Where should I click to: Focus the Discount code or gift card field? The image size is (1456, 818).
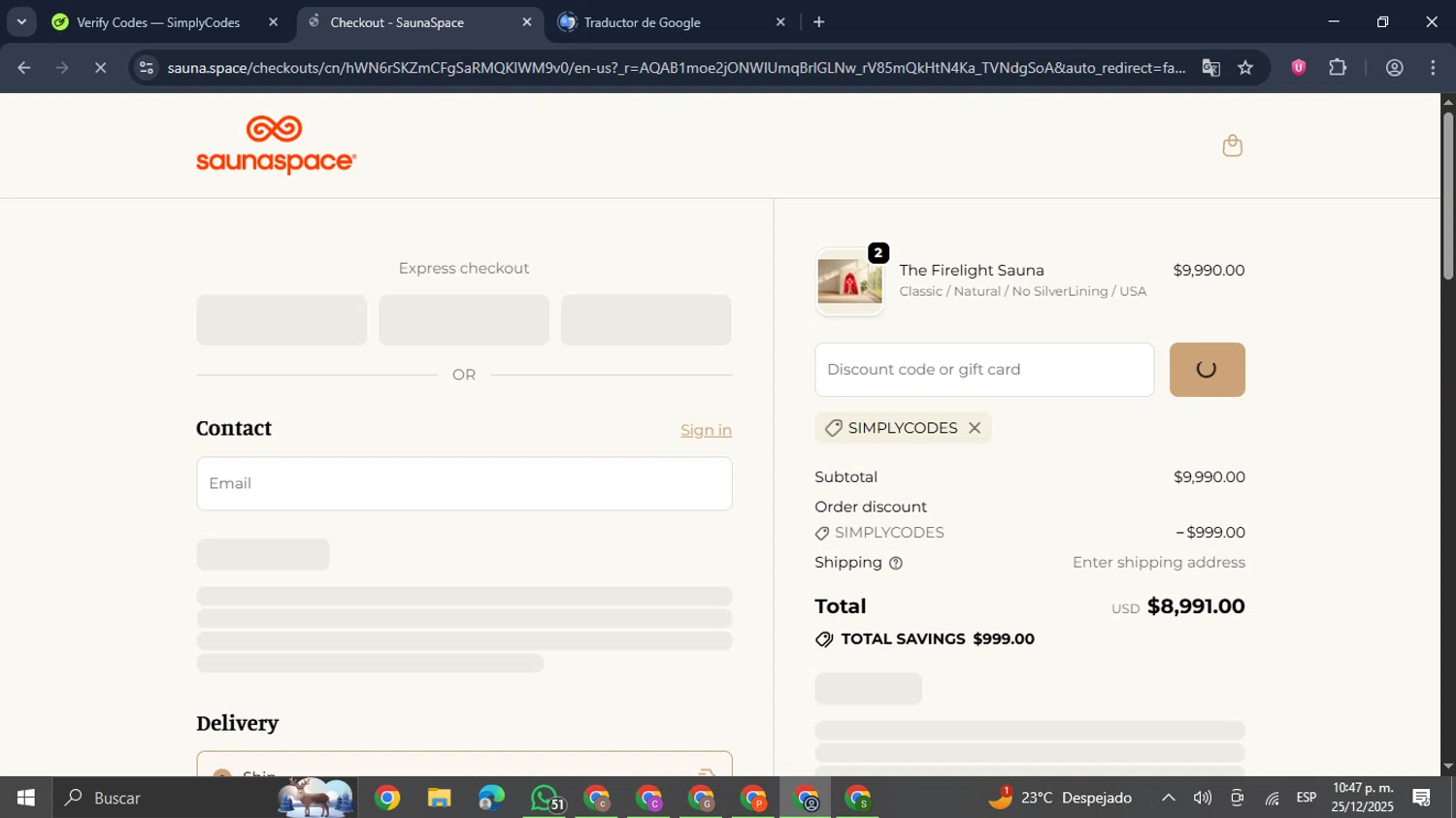pos(984,370)
